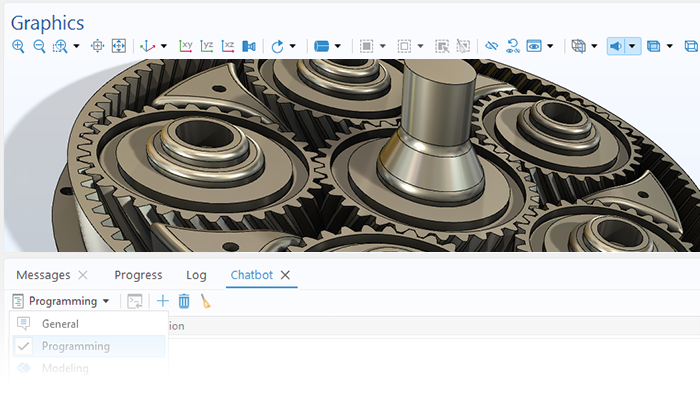700x400 pixels.
Task: Click the View Hidden Only eye icon
Action: (x=534, y=46)
